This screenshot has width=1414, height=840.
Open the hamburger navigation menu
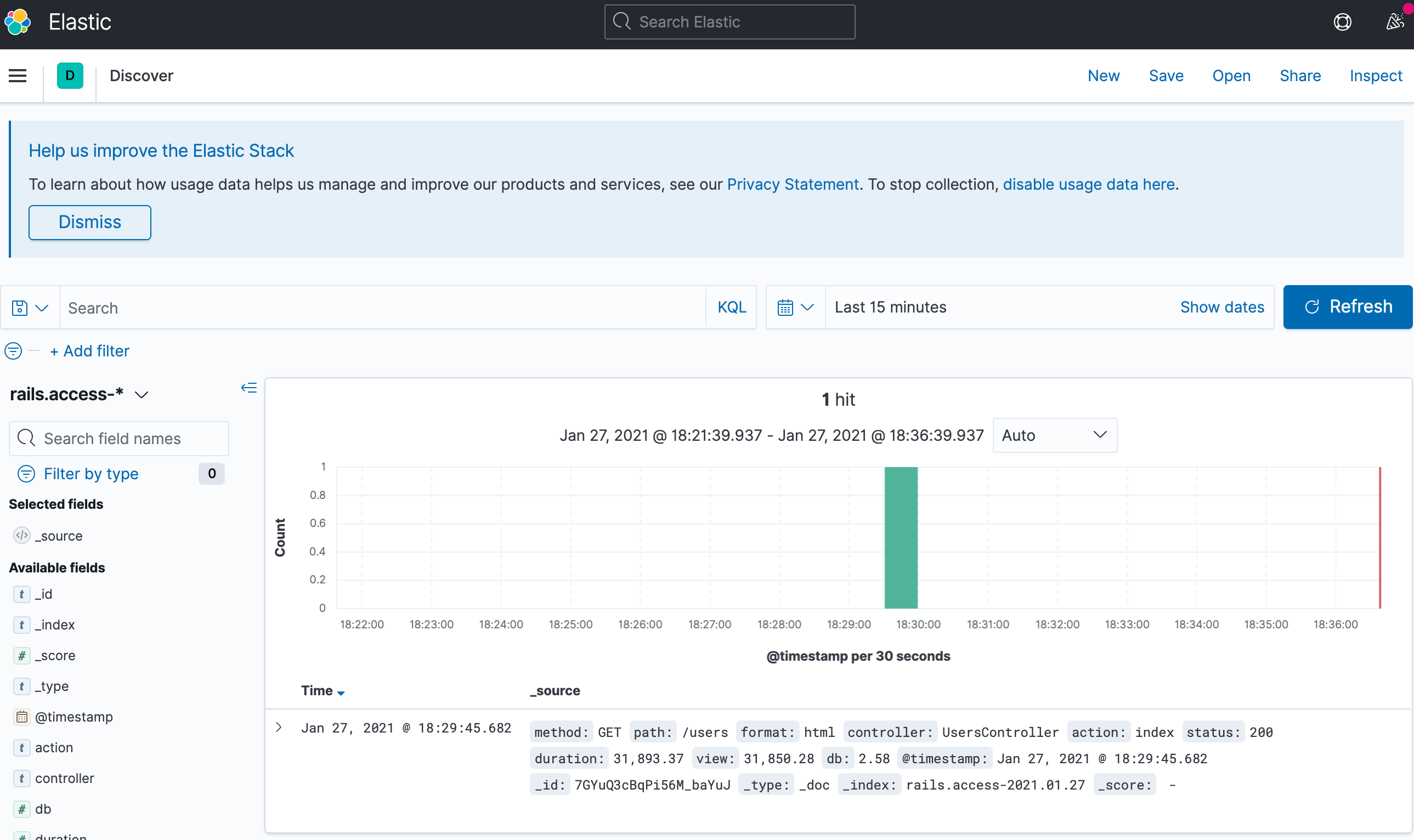(x=18, y=76)
